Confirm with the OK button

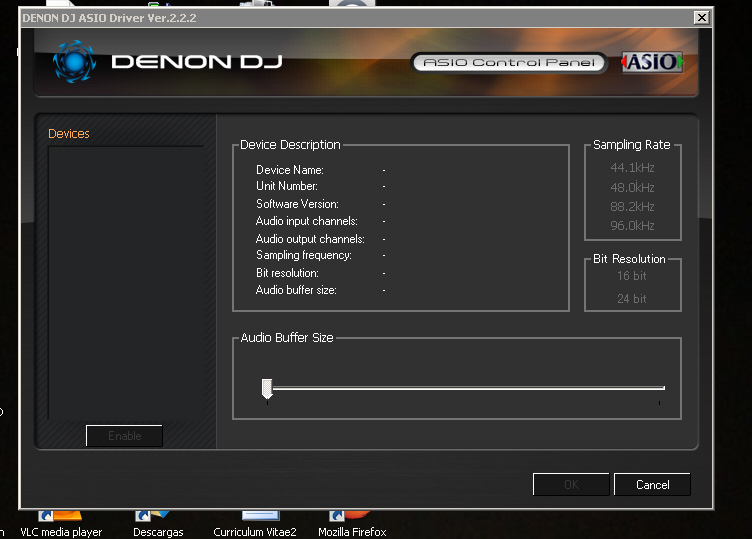point(571,485)
